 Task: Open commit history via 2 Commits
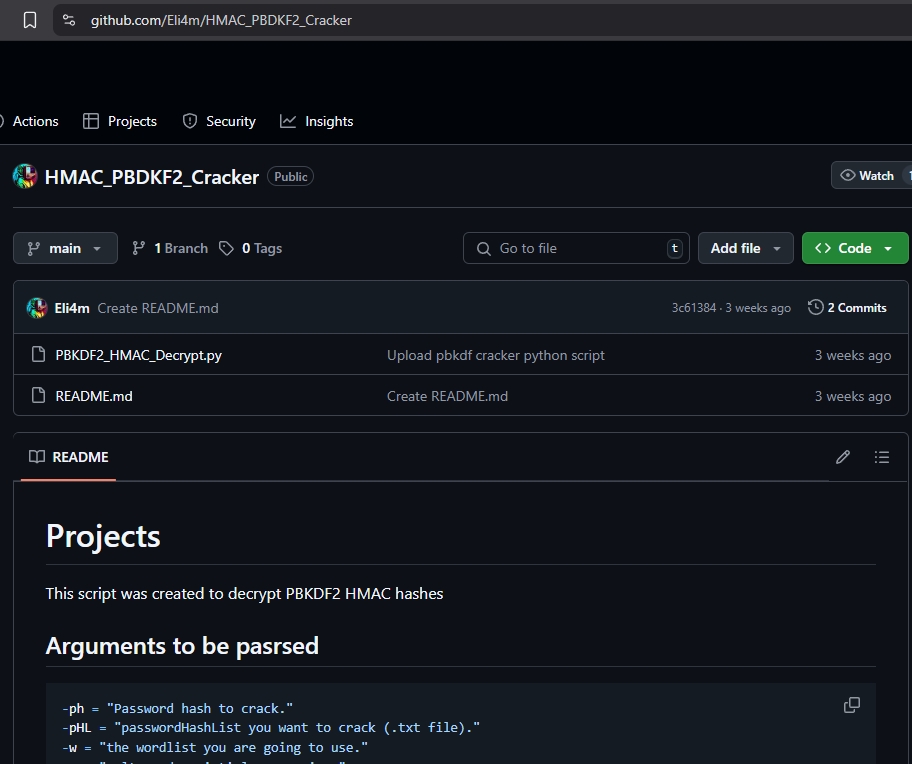tap(847, 308)
